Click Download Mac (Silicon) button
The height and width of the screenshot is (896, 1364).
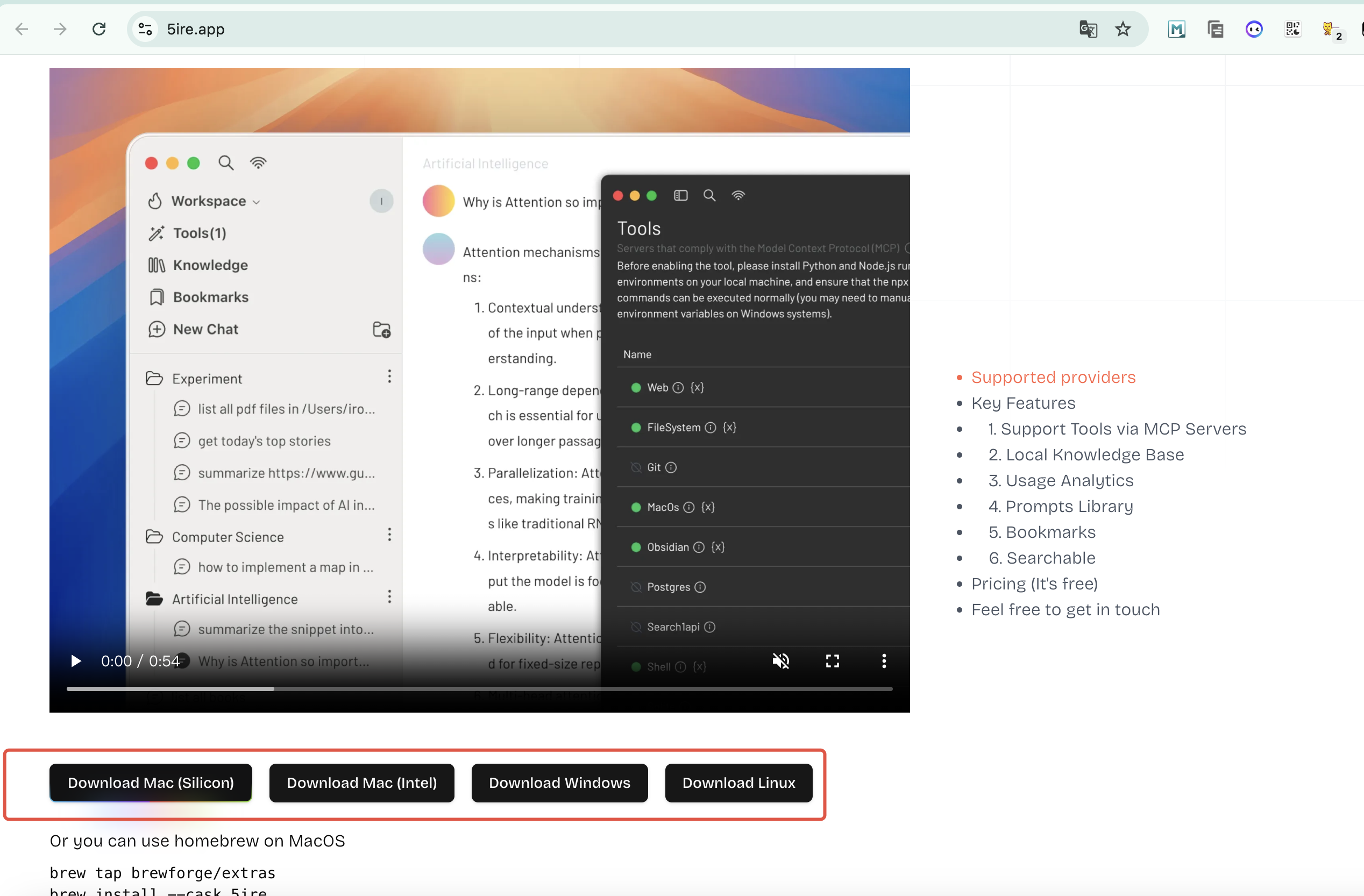pyautogui.click(x=151, y=783)
